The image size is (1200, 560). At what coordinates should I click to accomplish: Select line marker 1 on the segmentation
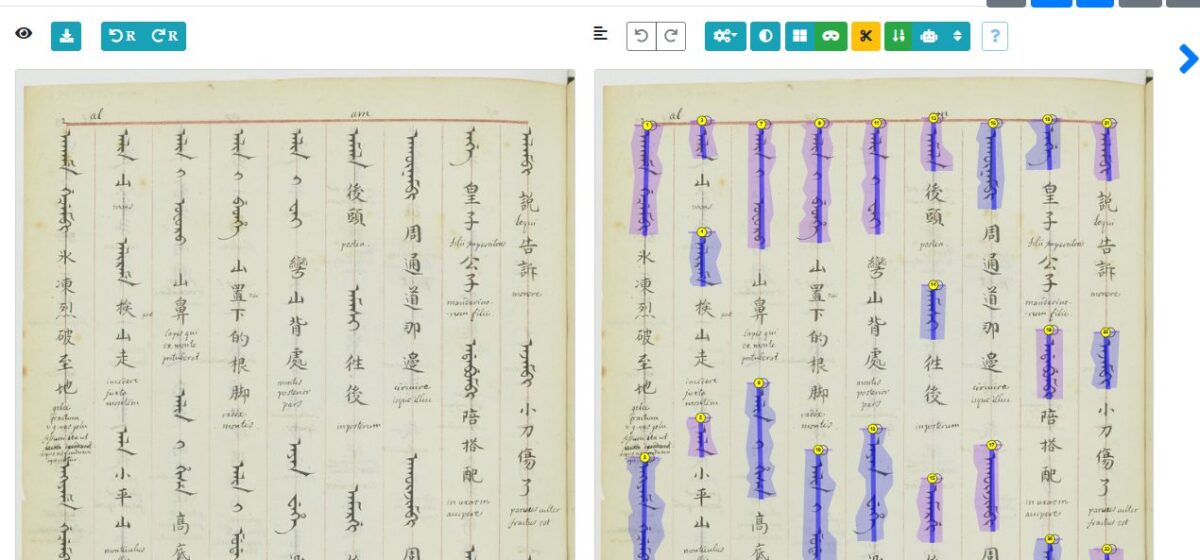pos(648,126)
